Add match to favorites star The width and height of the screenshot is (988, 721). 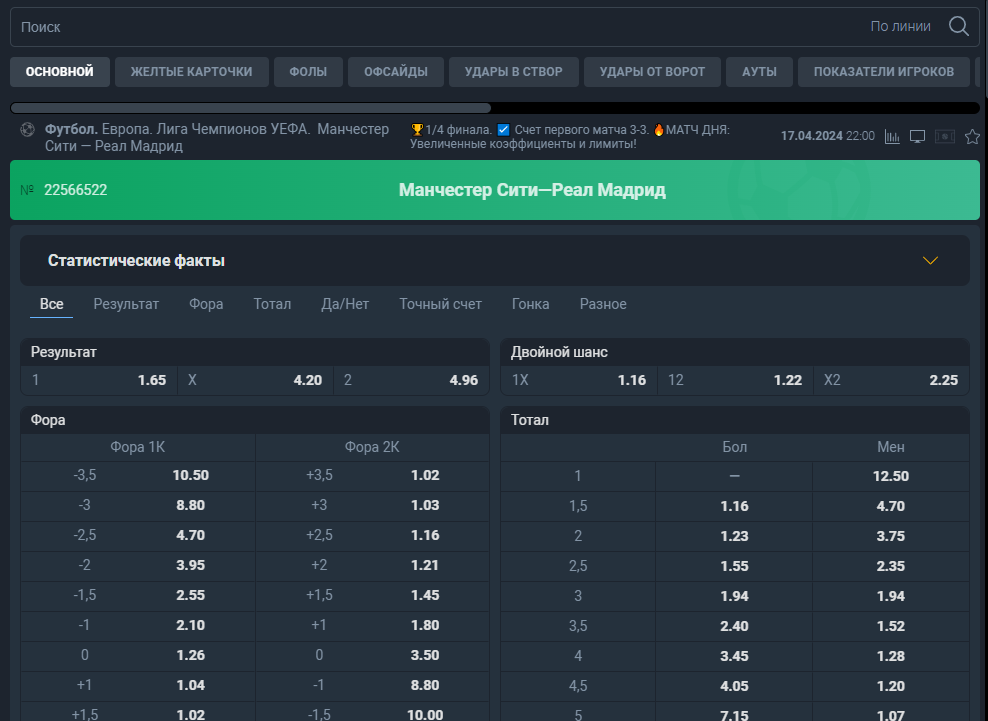tap(972, 137)
